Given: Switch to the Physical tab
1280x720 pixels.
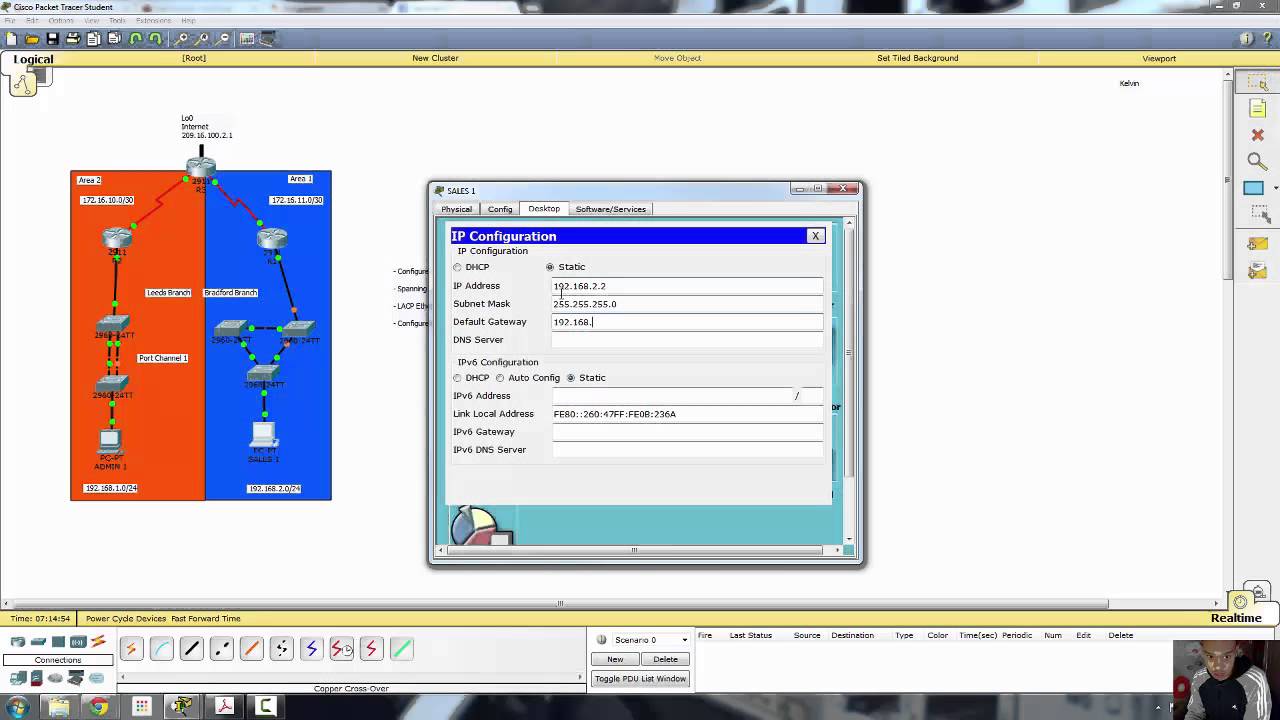Looking at the screenshot, I should pos(456,209).
